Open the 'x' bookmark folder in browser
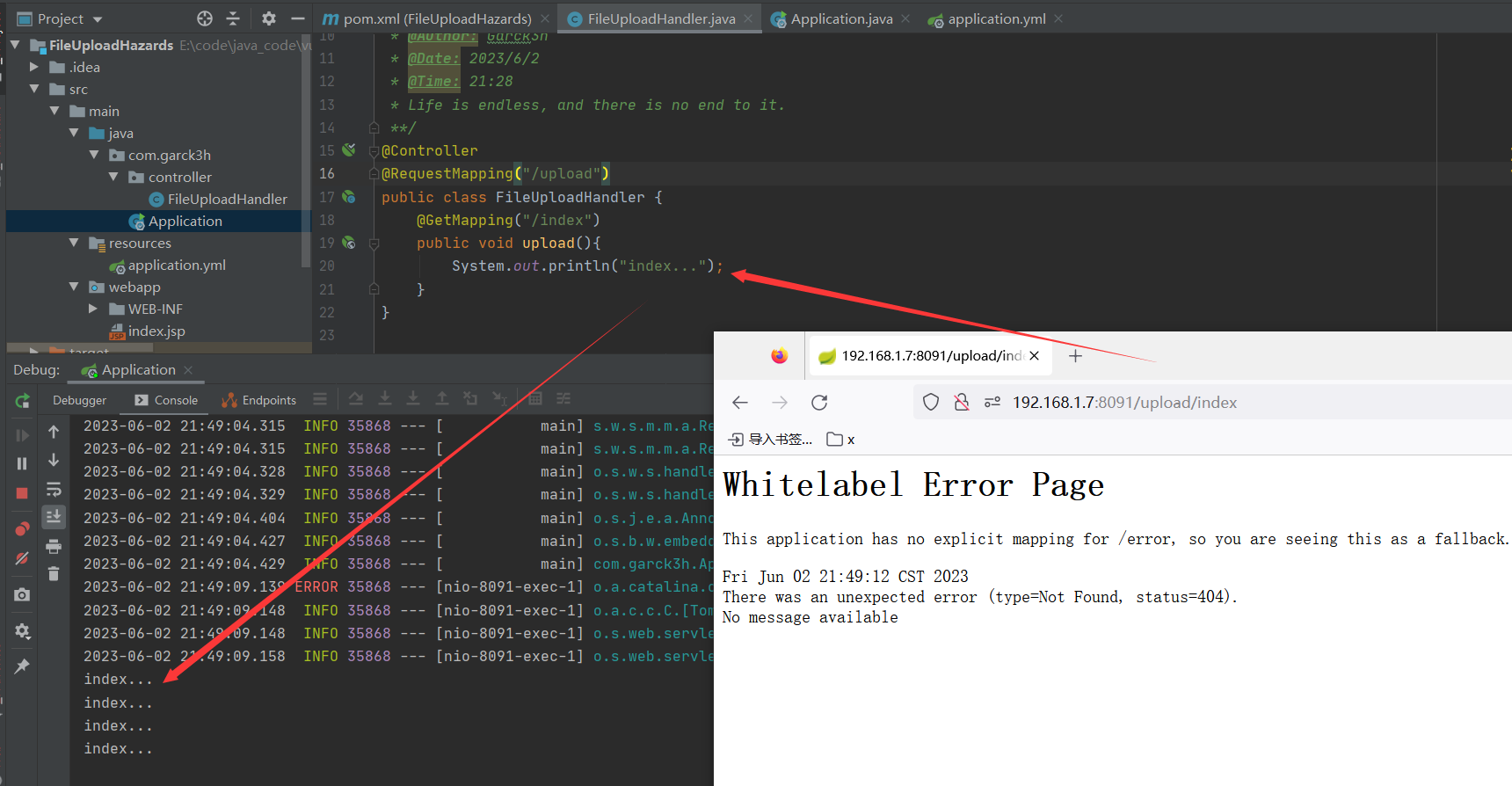The height and width of the screenshot is (786, 1512). point(841,439)
